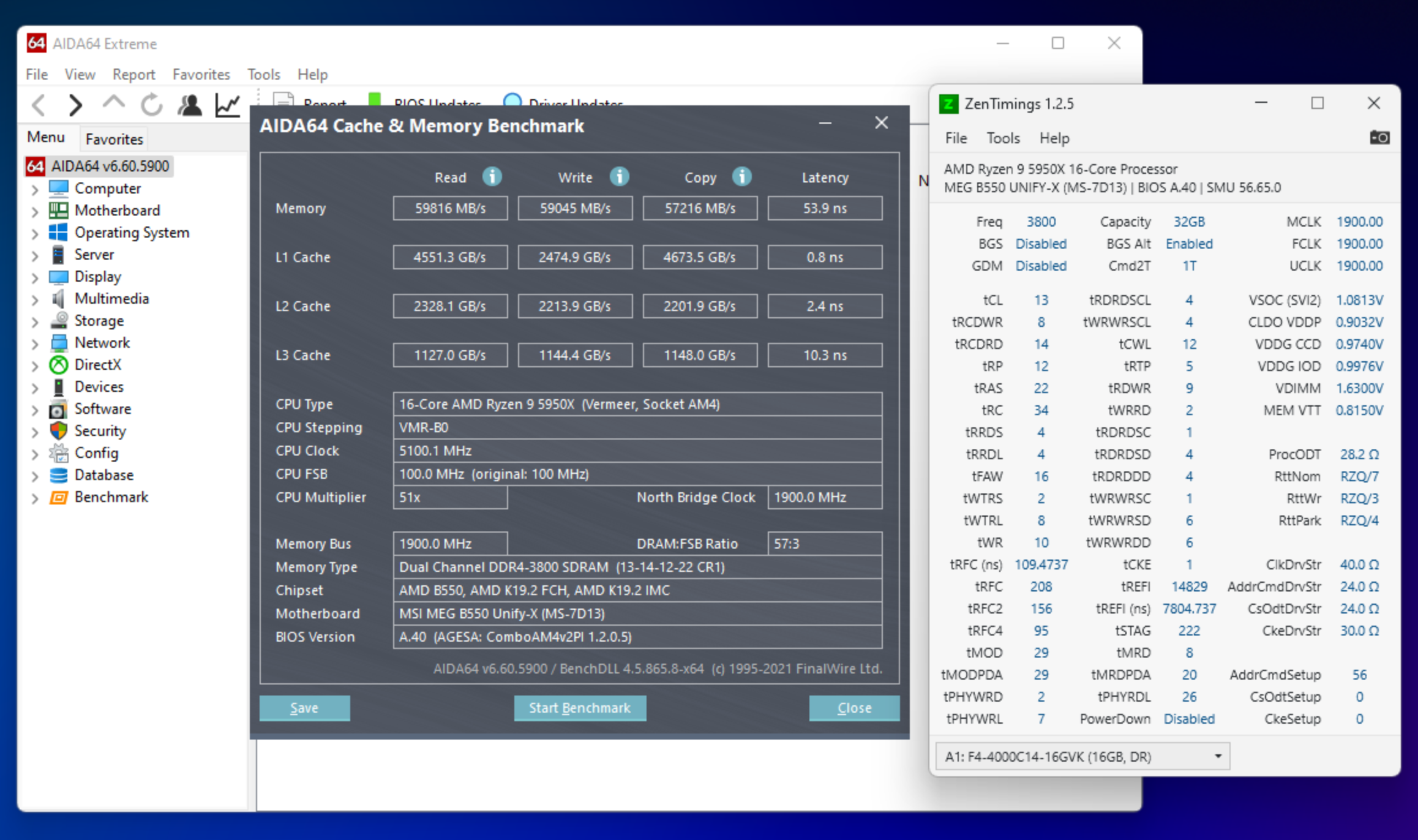Select the Config icon in the tree
Image resolution: width=1418 pixels, height=840 pixels.
(x=59, y=453)
